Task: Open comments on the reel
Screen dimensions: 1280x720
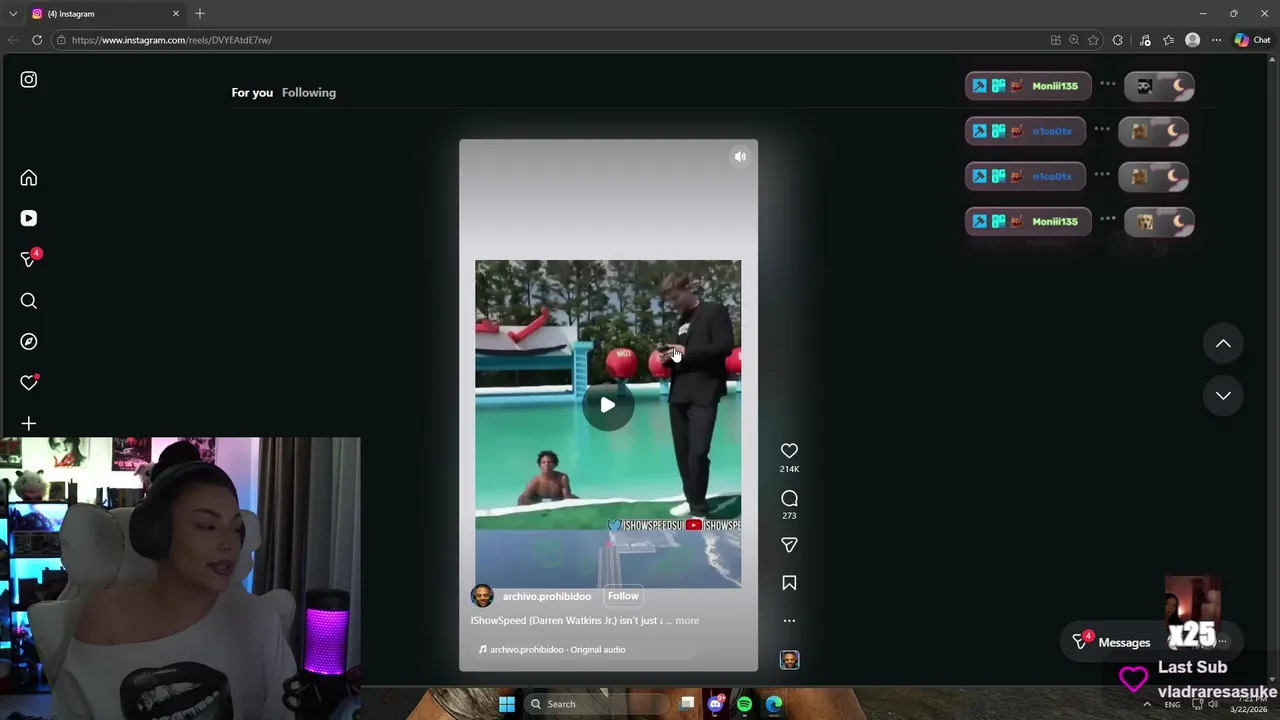Action: click(789, 498)
